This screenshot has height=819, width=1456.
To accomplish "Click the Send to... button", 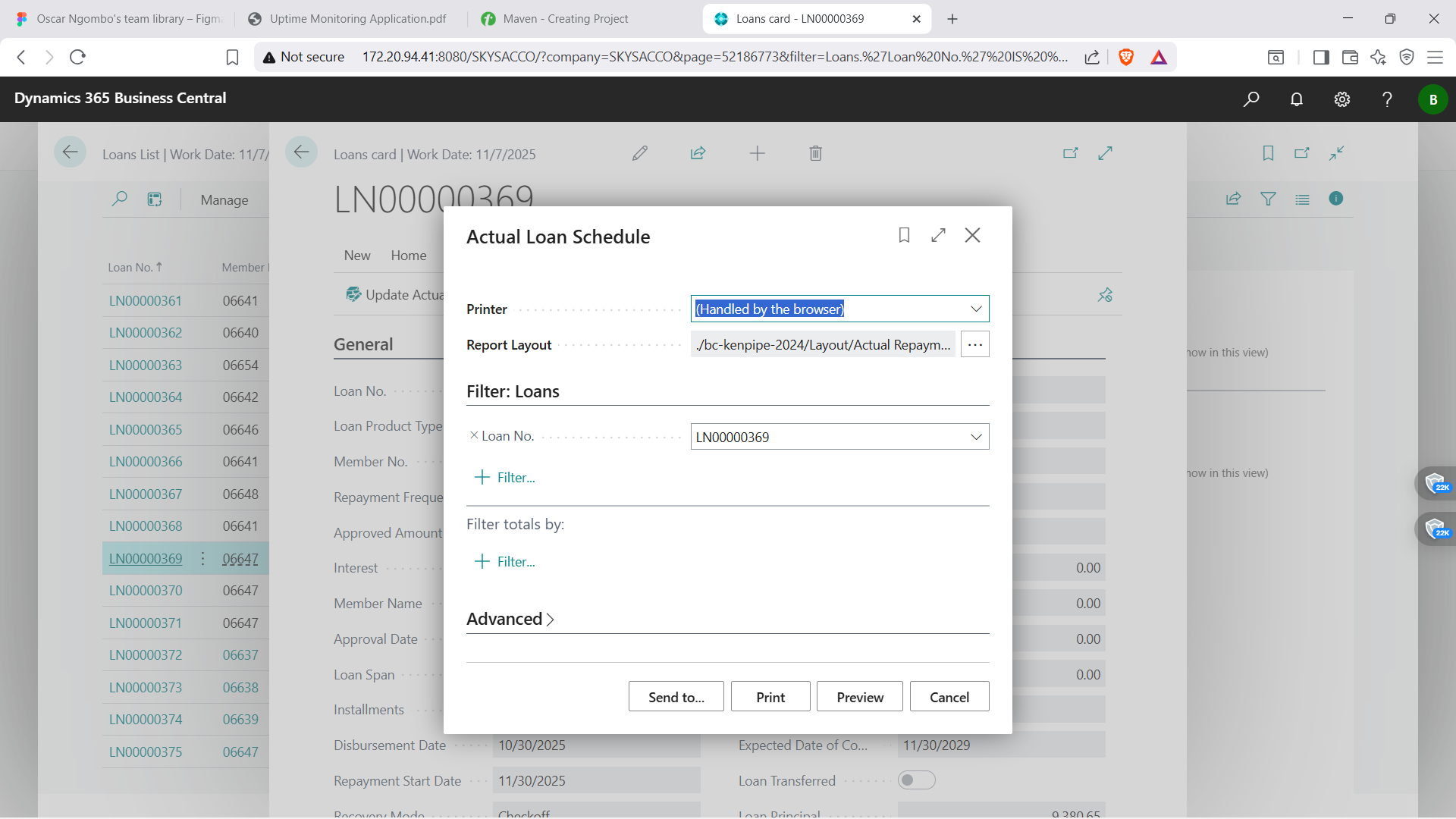I will click(x=676, y=697).
